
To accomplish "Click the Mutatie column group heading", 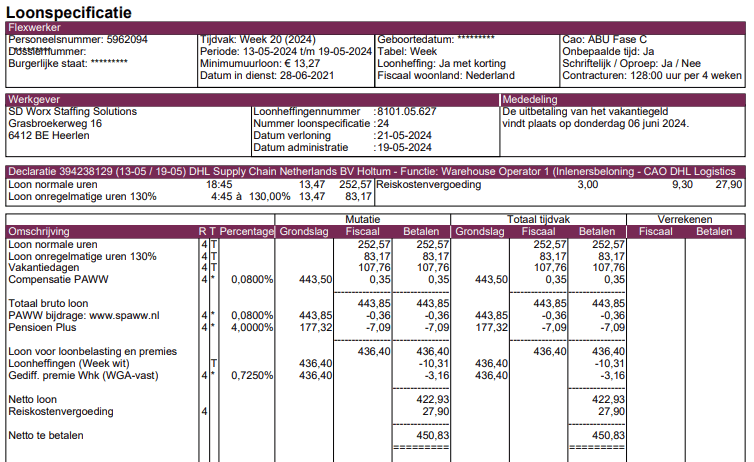I will [362, 218].
